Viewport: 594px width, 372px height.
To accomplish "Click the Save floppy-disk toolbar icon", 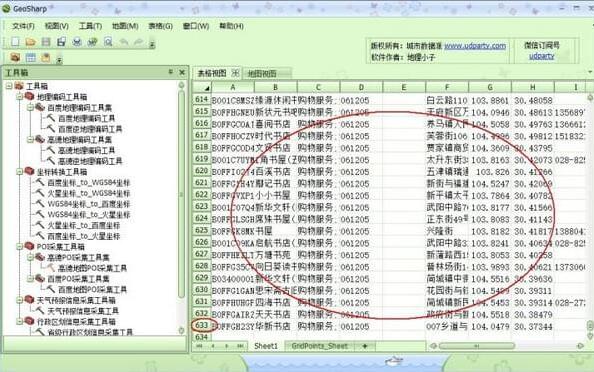I will pos(46,42).
